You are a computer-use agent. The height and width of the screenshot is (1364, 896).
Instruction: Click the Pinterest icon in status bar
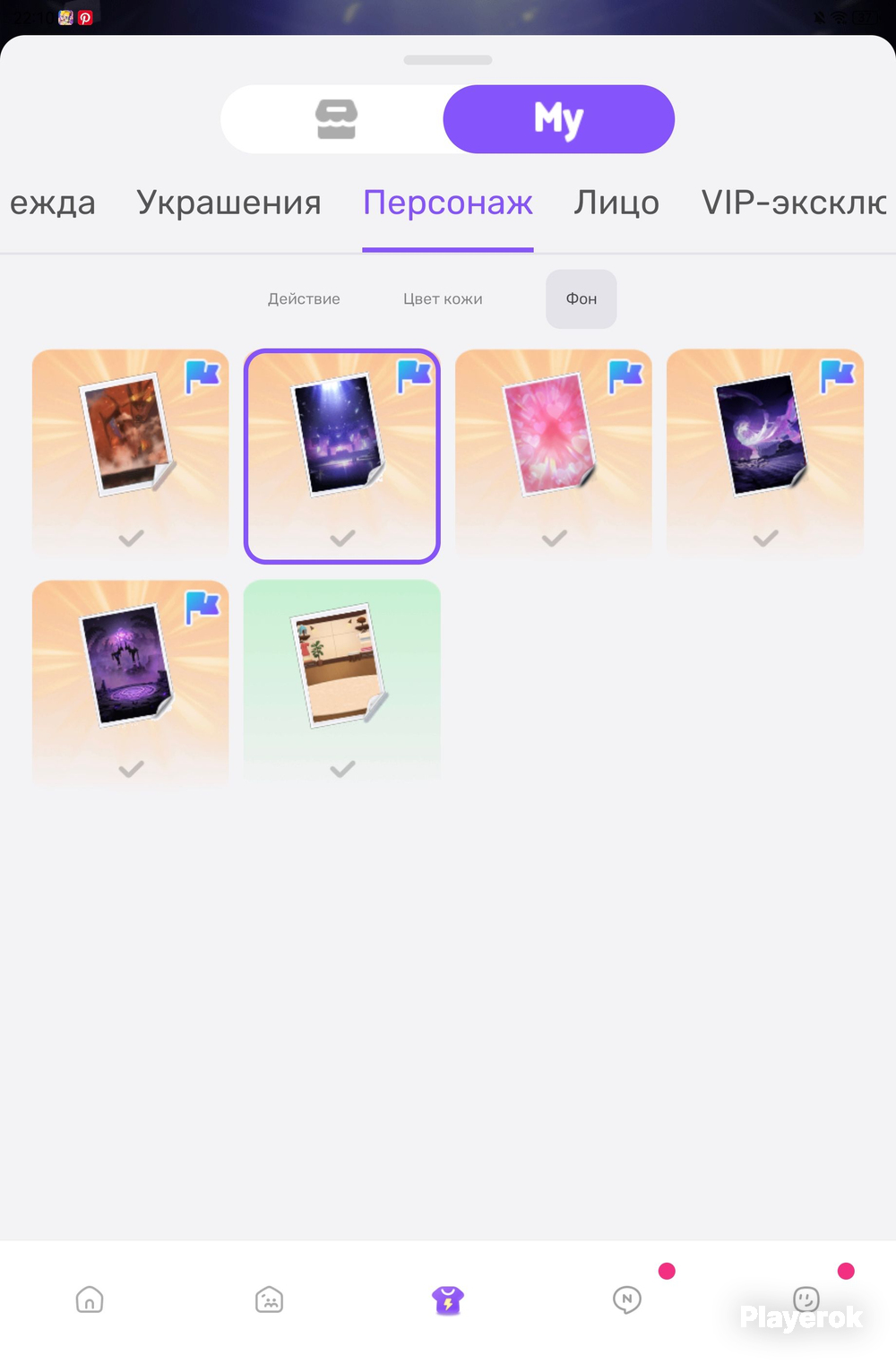[85, 17]
